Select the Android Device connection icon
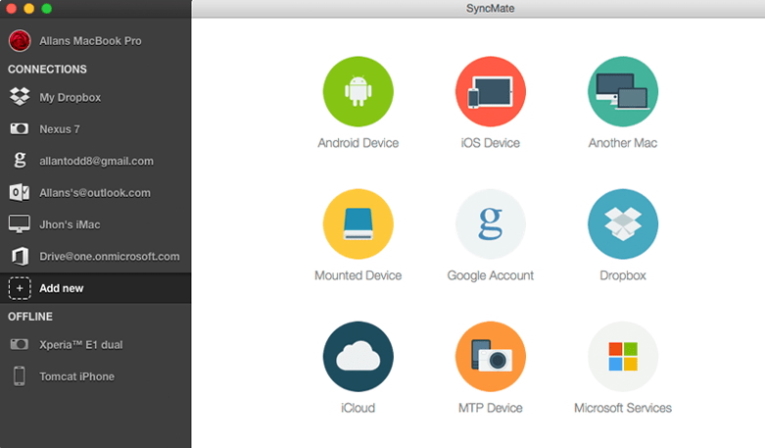Screen dimensions: 765x448 [x=358, y=91]
